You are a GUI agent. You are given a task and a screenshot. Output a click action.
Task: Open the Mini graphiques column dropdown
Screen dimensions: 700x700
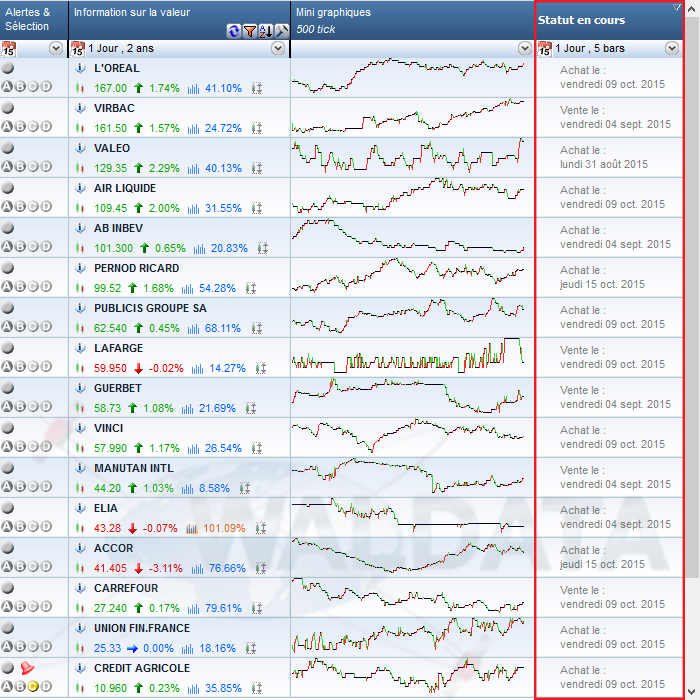(525, 48)
